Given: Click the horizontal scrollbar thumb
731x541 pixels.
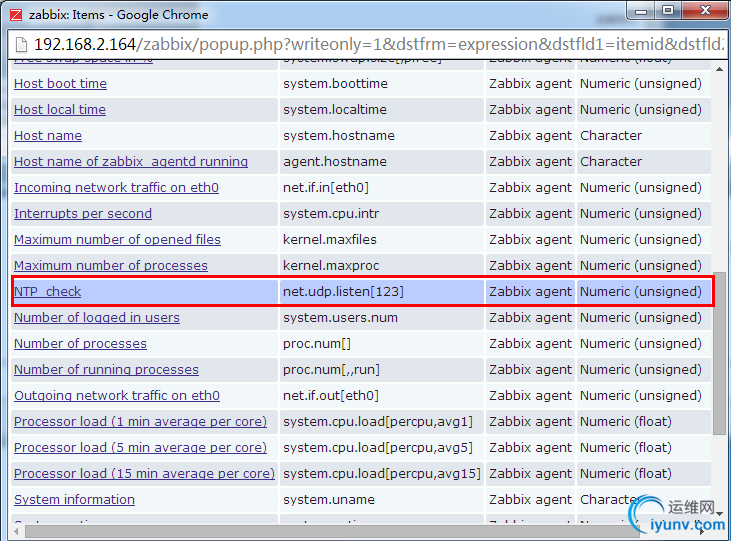Looking at the screenshot, I should 331,531.
